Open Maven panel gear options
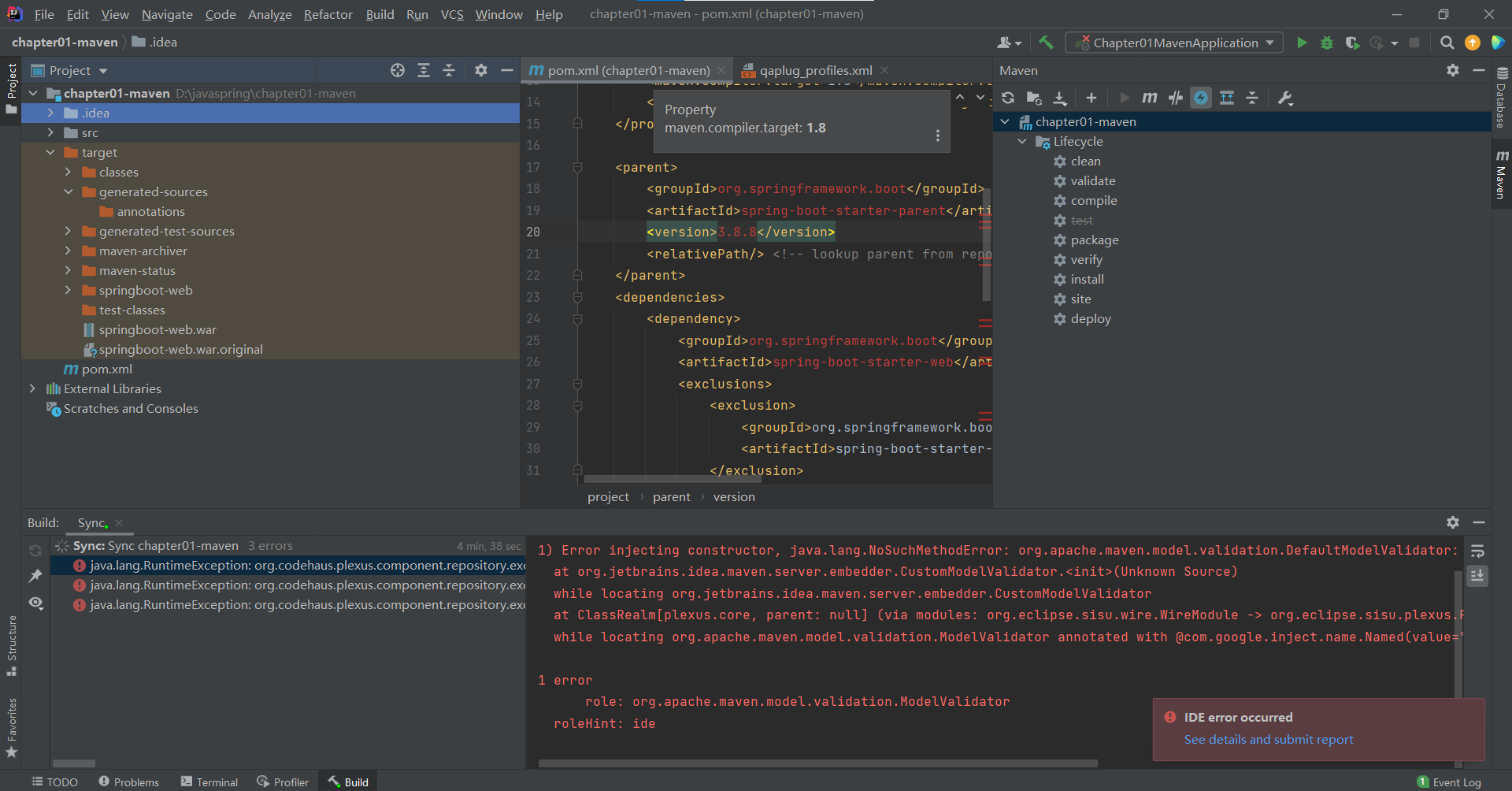1512x791 pixels. click(1453, 70)
